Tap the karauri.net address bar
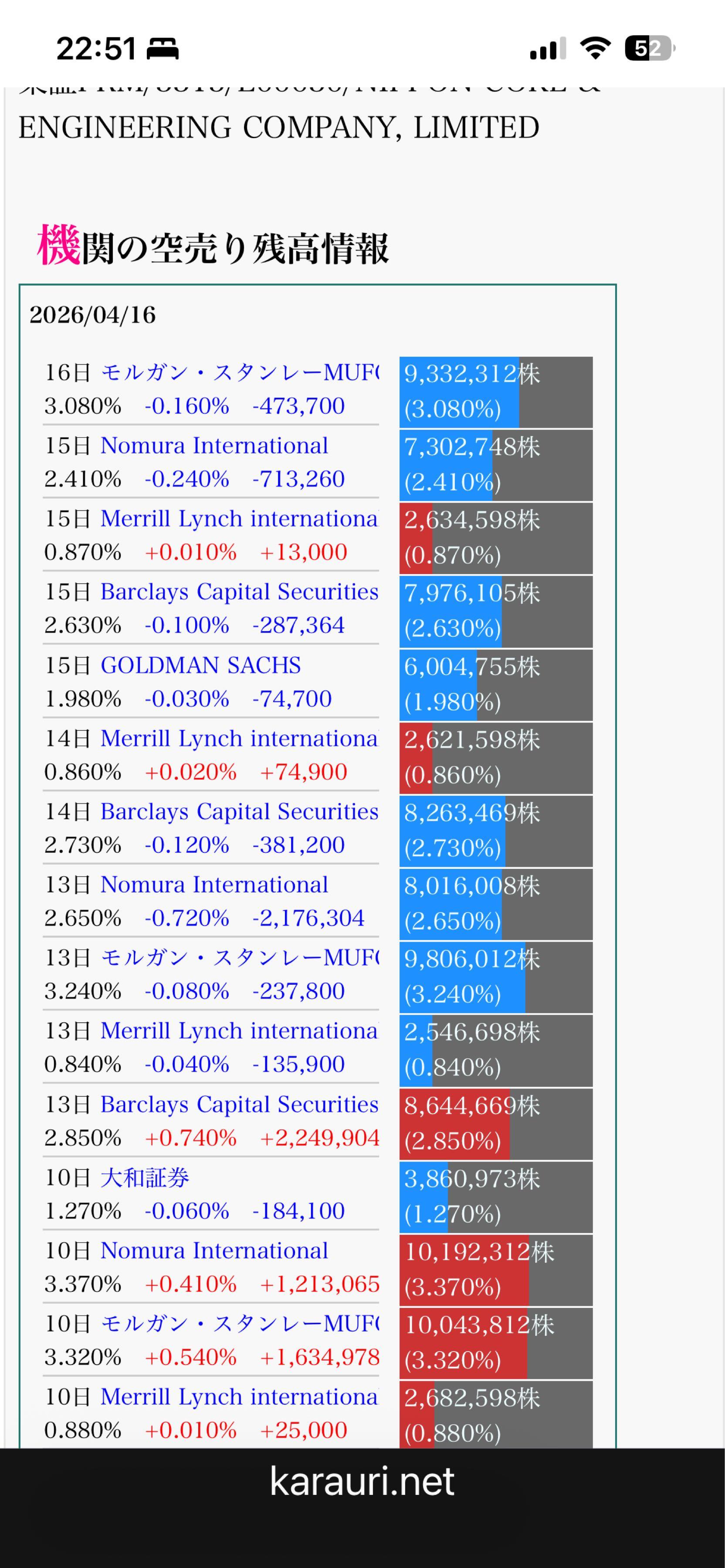 pyautogui.click(x=362, y=1481)
